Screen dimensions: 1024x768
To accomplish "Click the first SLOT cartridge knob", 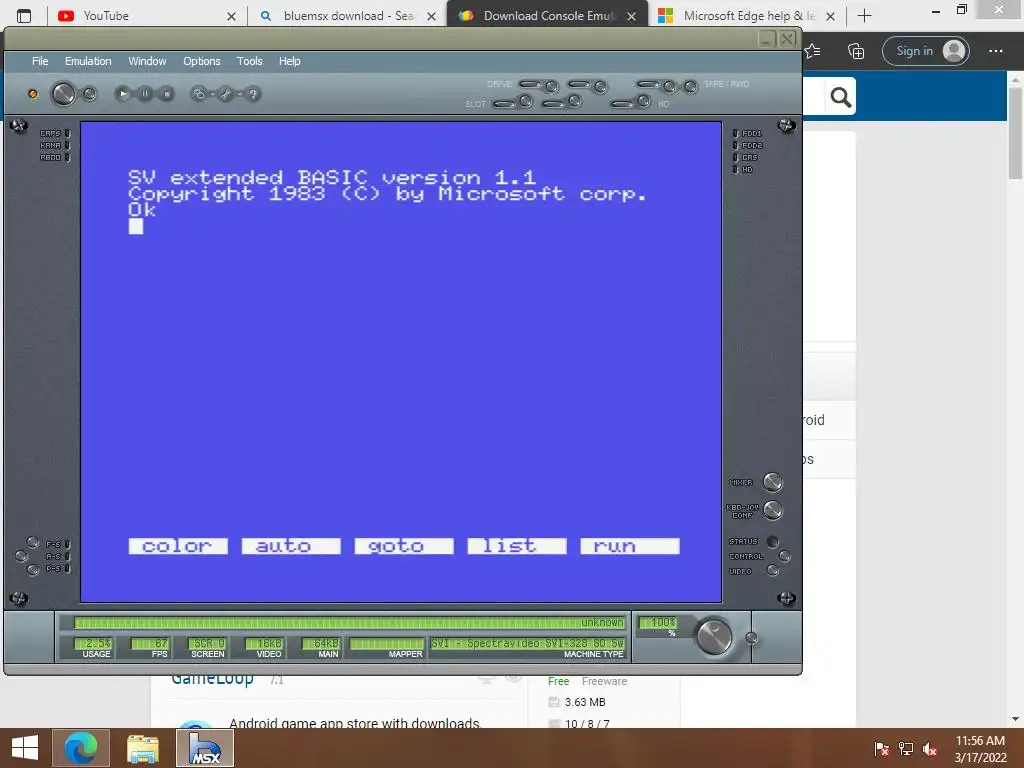I will point(526,101).
